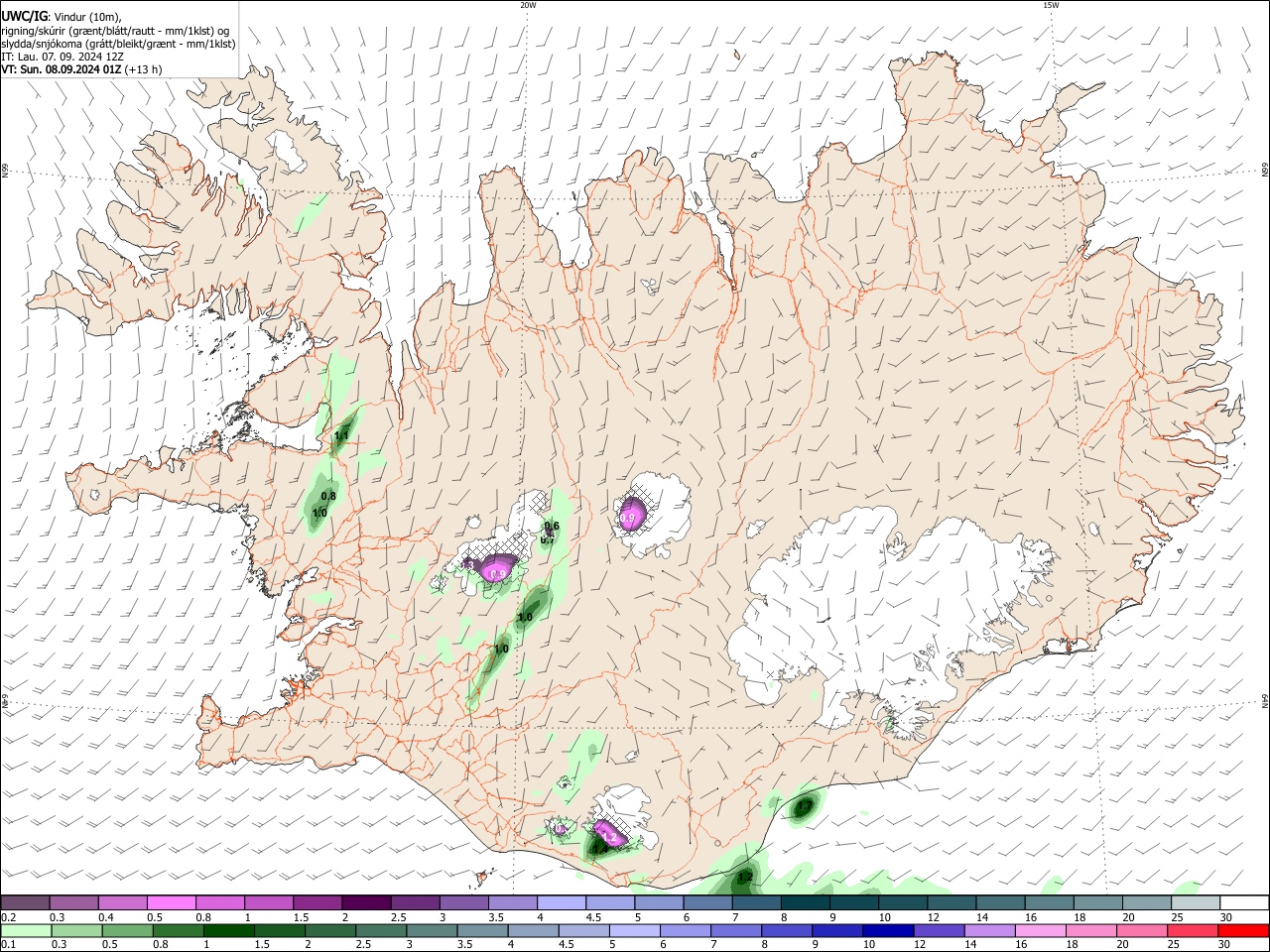Pick the purple 12 rain scale swatch
This screenshot has width=1270, height=952.
[x=940, y=930]
